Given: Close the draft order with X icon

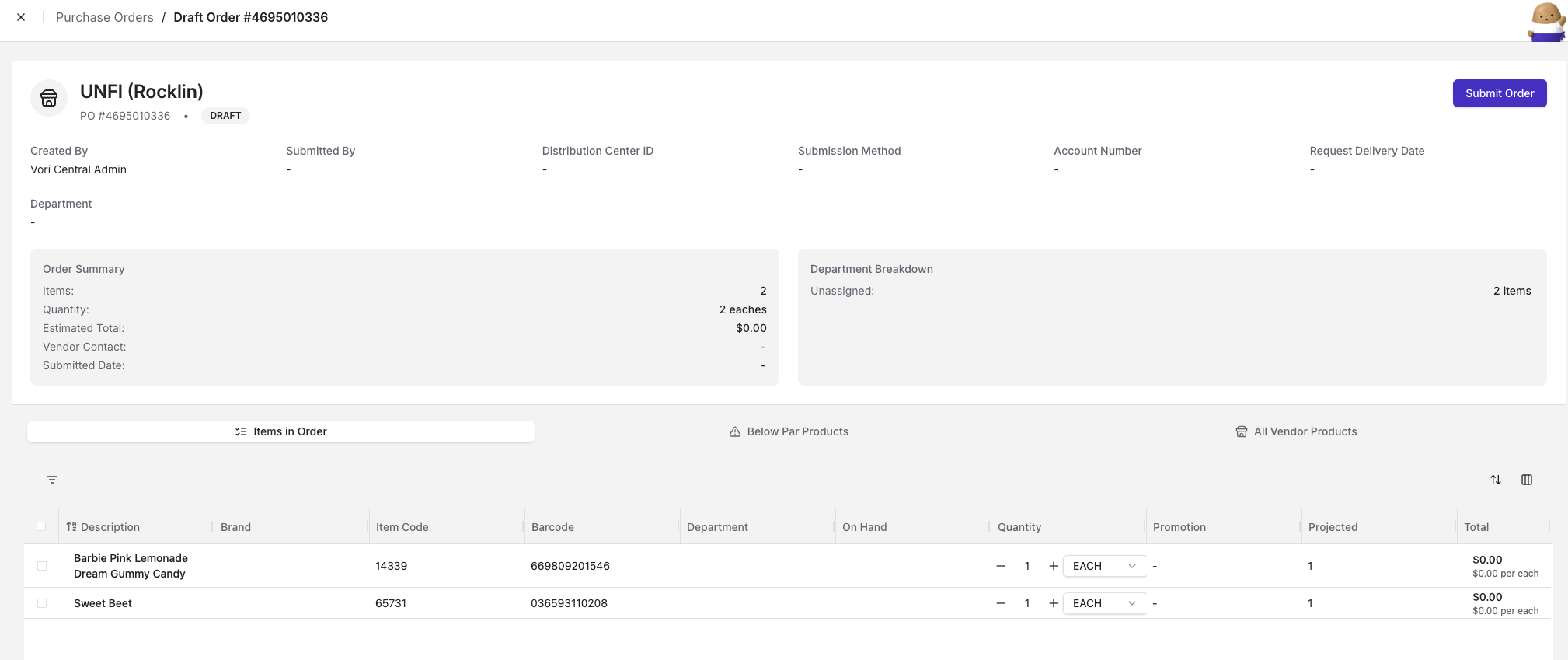Looking at the screenshot, I should [21, 17].
